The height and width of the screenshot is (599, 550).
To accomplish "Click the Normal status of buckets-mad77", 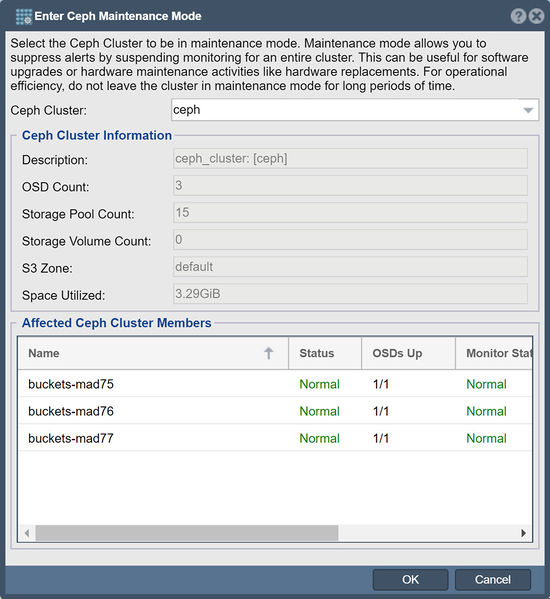I will coord(319,439).
